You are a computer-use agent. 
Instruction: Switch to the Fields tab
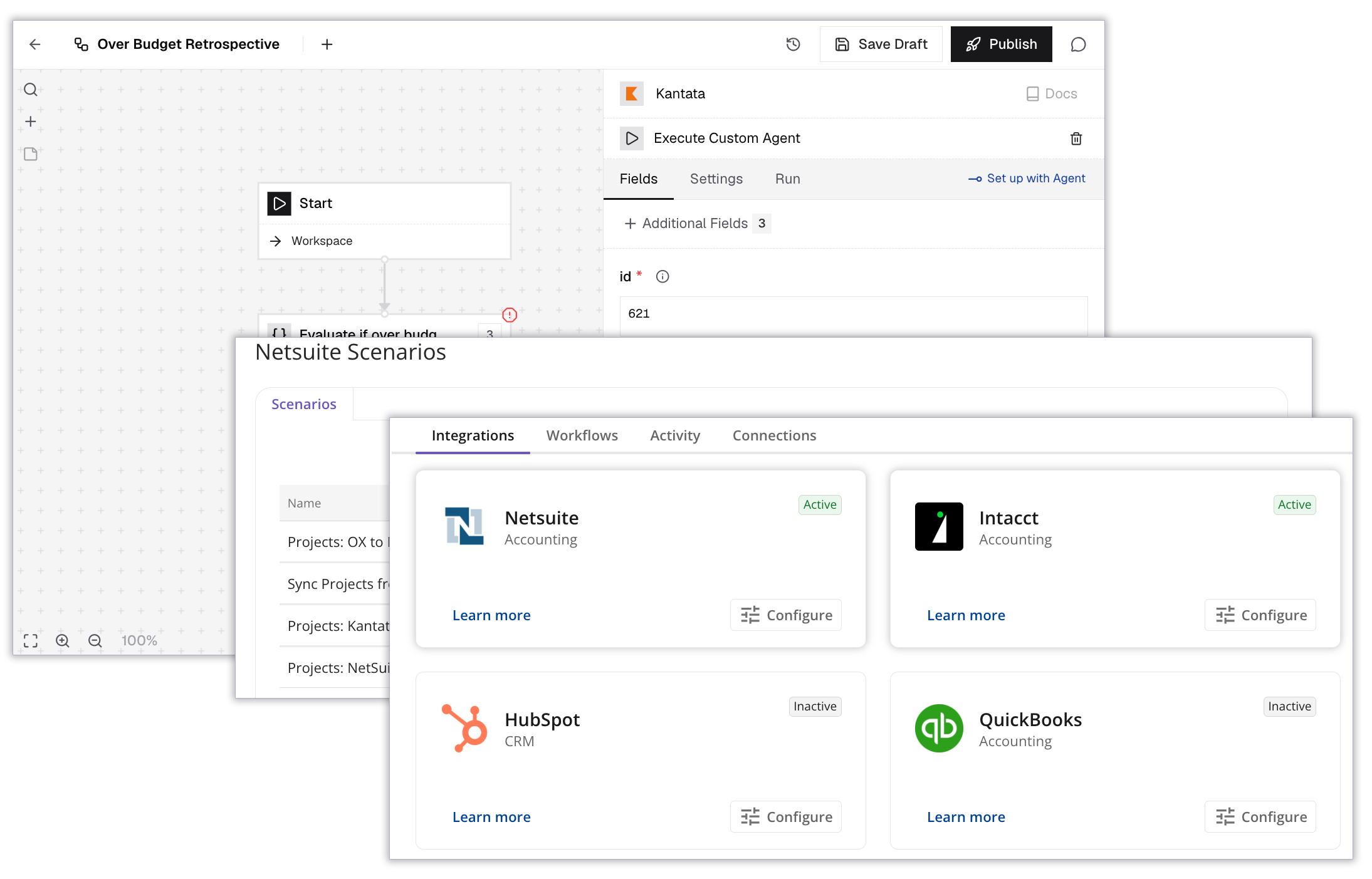pyautogui.click(x=639, y=179)
